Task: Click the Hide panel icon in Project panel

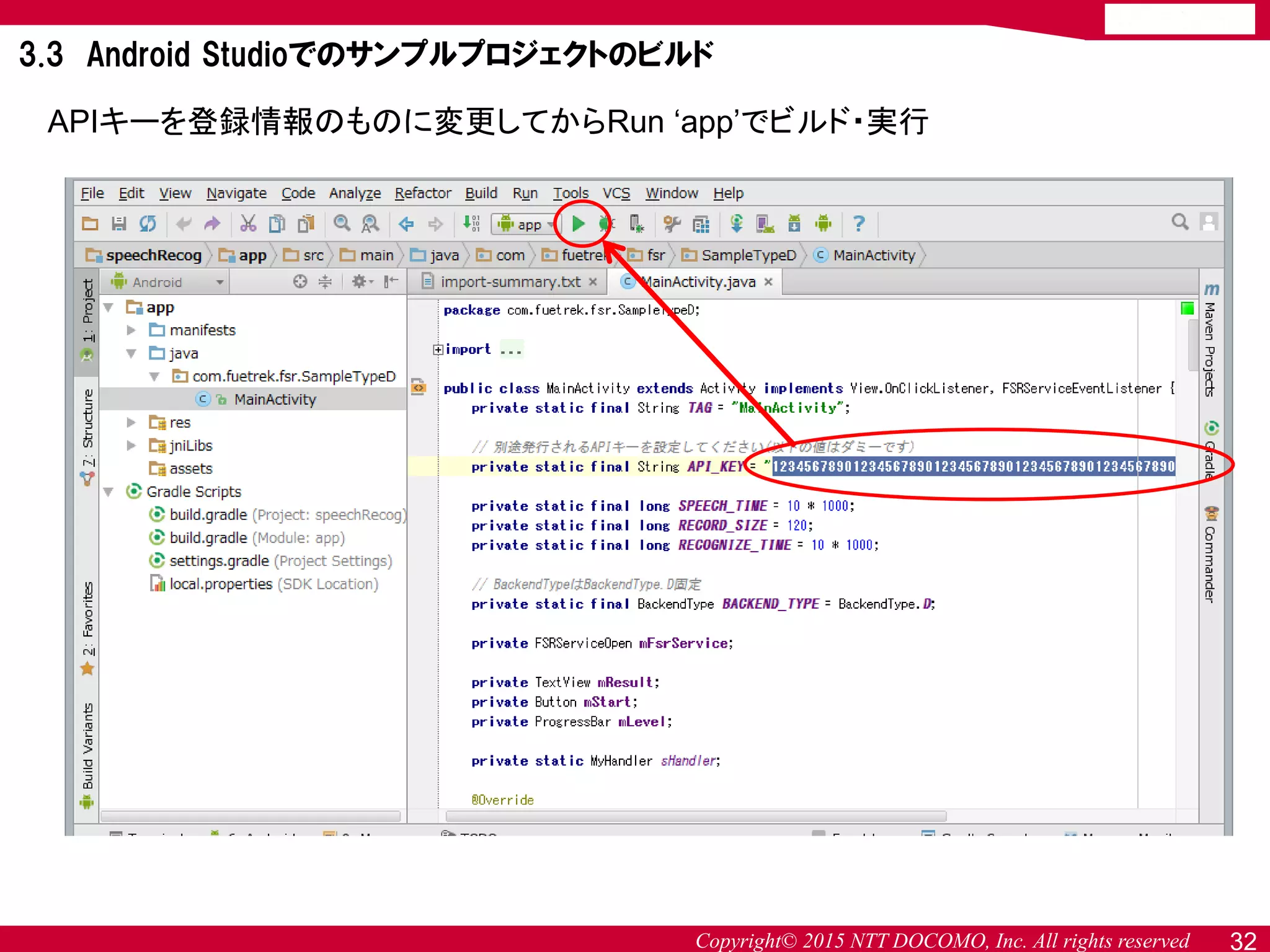Action: pos(391,282)
